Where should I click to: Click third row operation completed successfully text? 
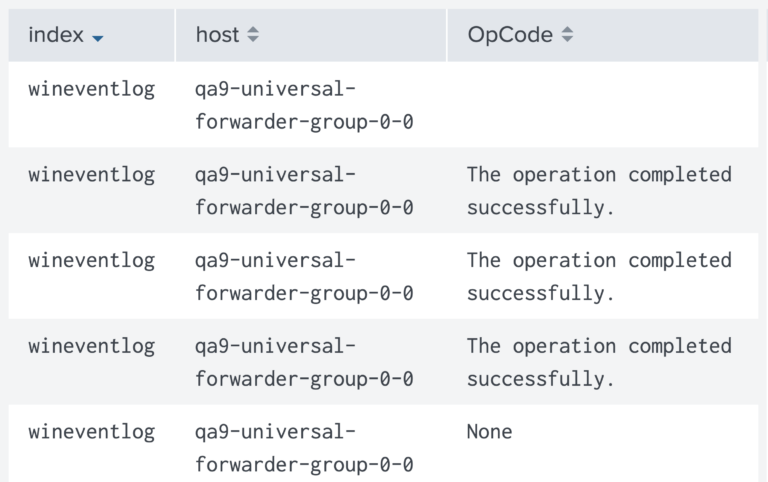tap(599, 277)
